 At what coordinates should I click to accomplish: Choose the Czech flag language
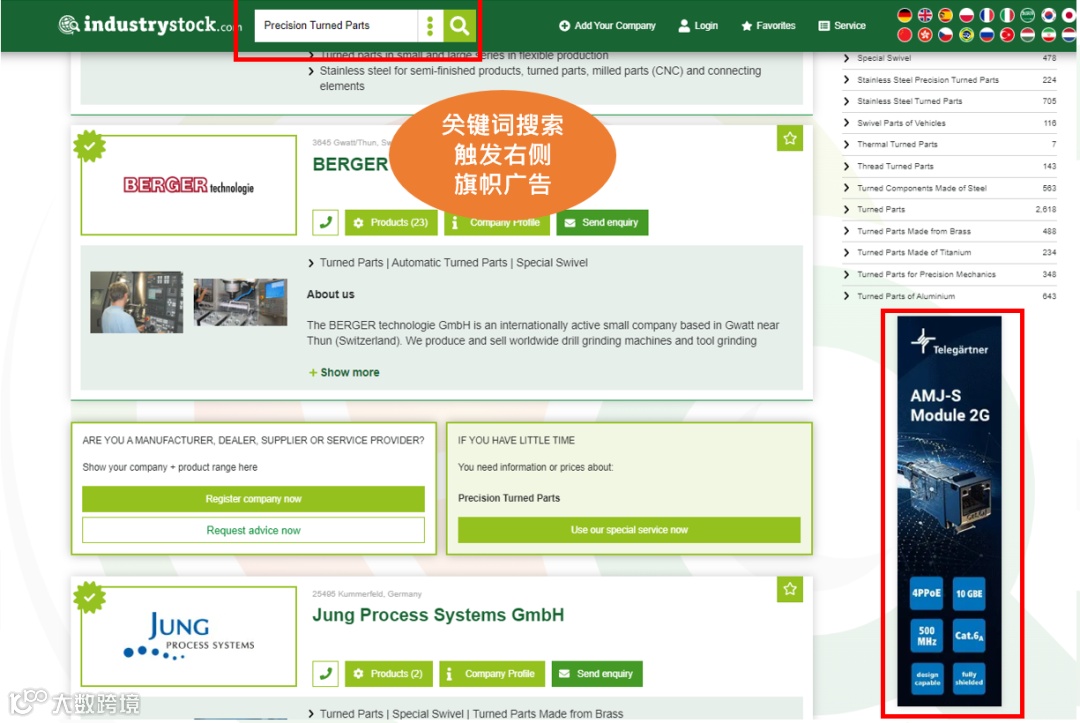(946, 34)
